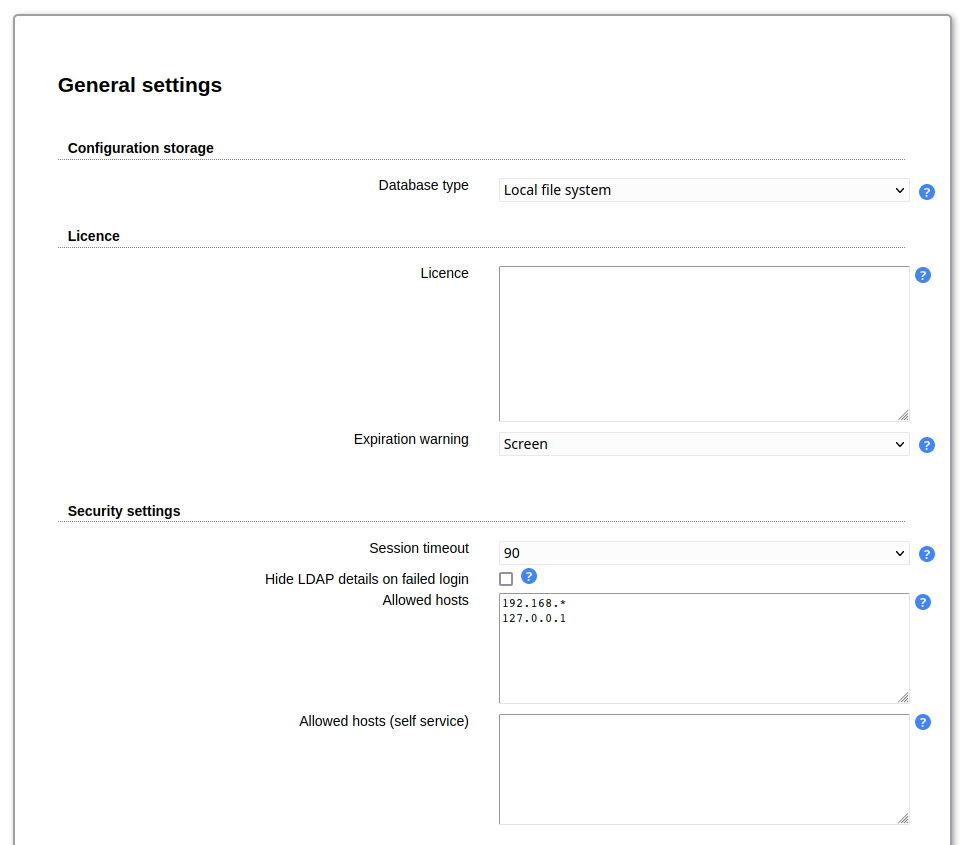Focus the Allowed hosts (self service) field

coord(703,768)
